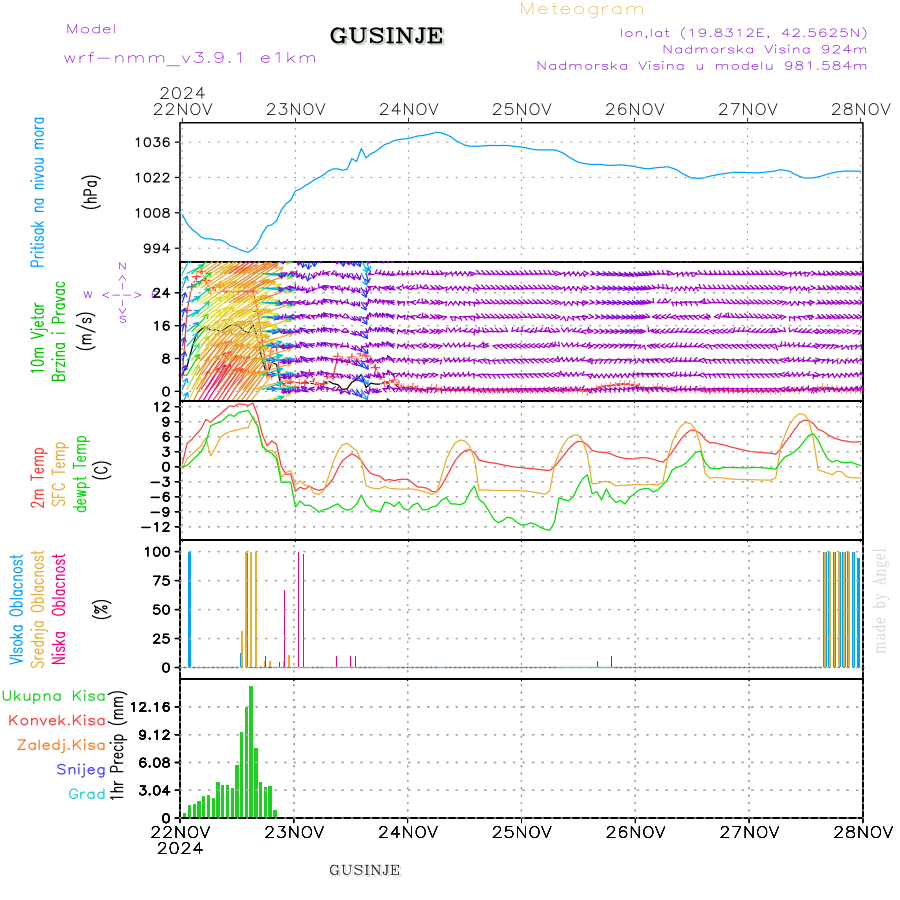Click the blue "Visoka Oblacnost" label
The width and height of the screenshot is (900, 900).
tap(17, 610)
